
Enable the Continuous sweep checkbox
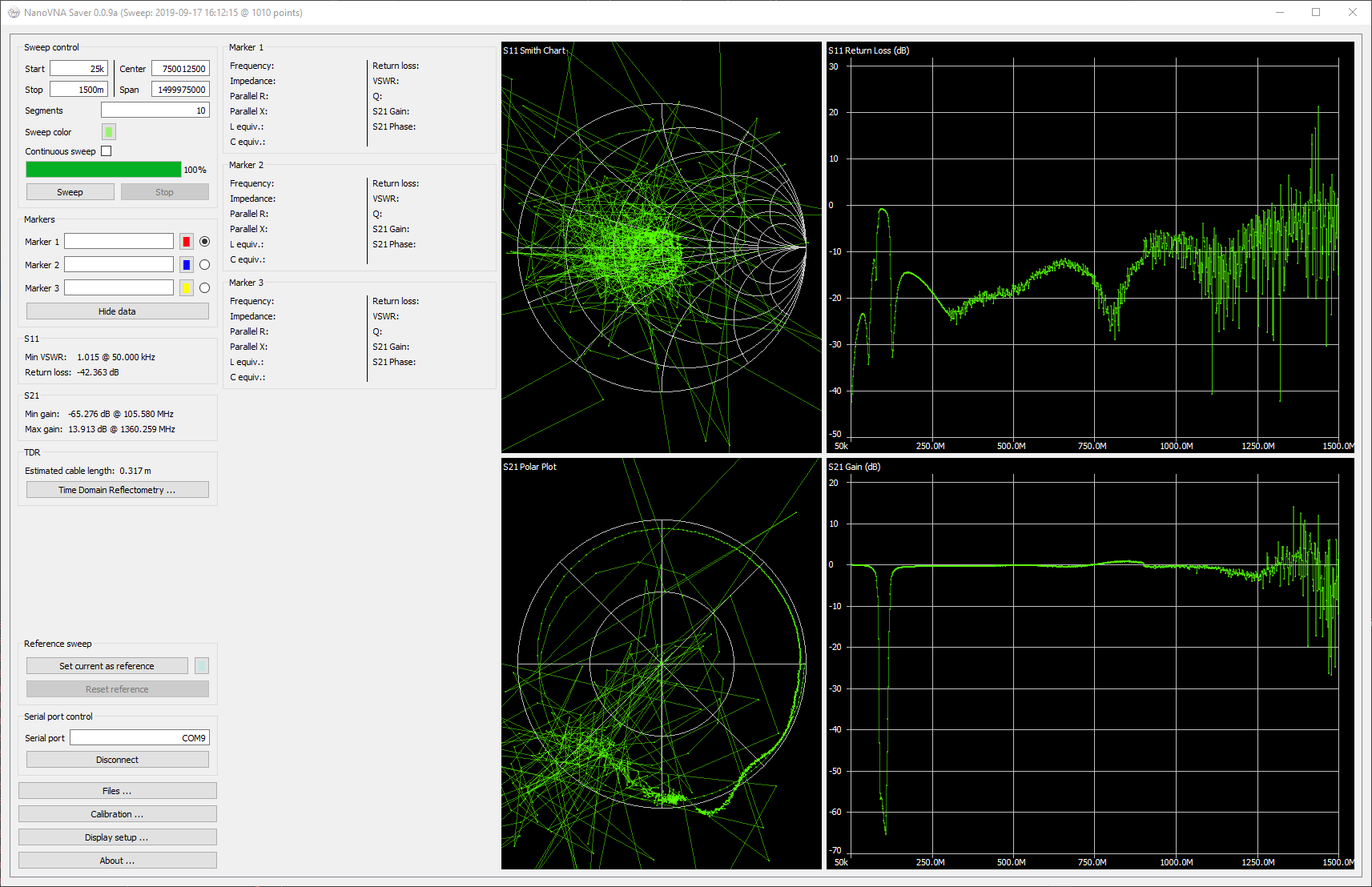pyautogui.click(x=107, y=151)
